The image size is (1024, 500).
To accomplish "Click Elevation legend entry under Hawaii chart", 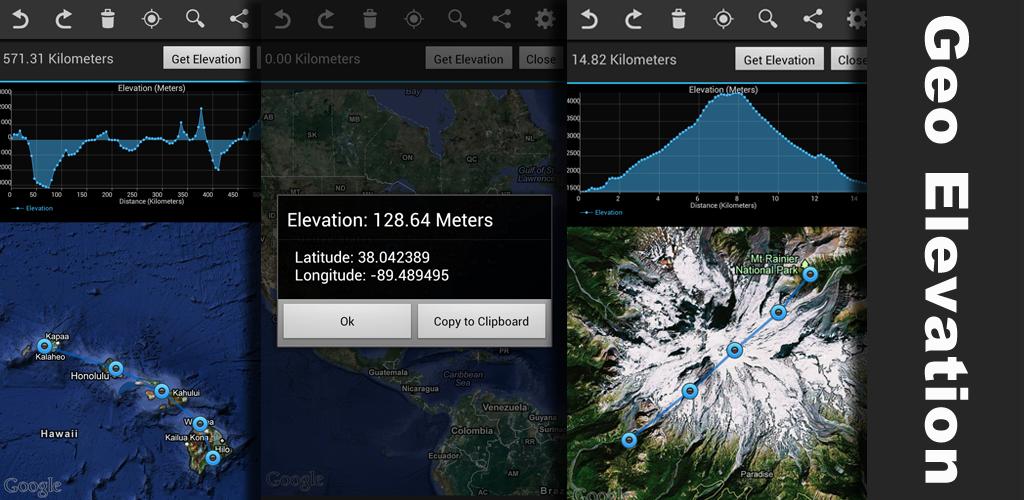I will point(31,209).
